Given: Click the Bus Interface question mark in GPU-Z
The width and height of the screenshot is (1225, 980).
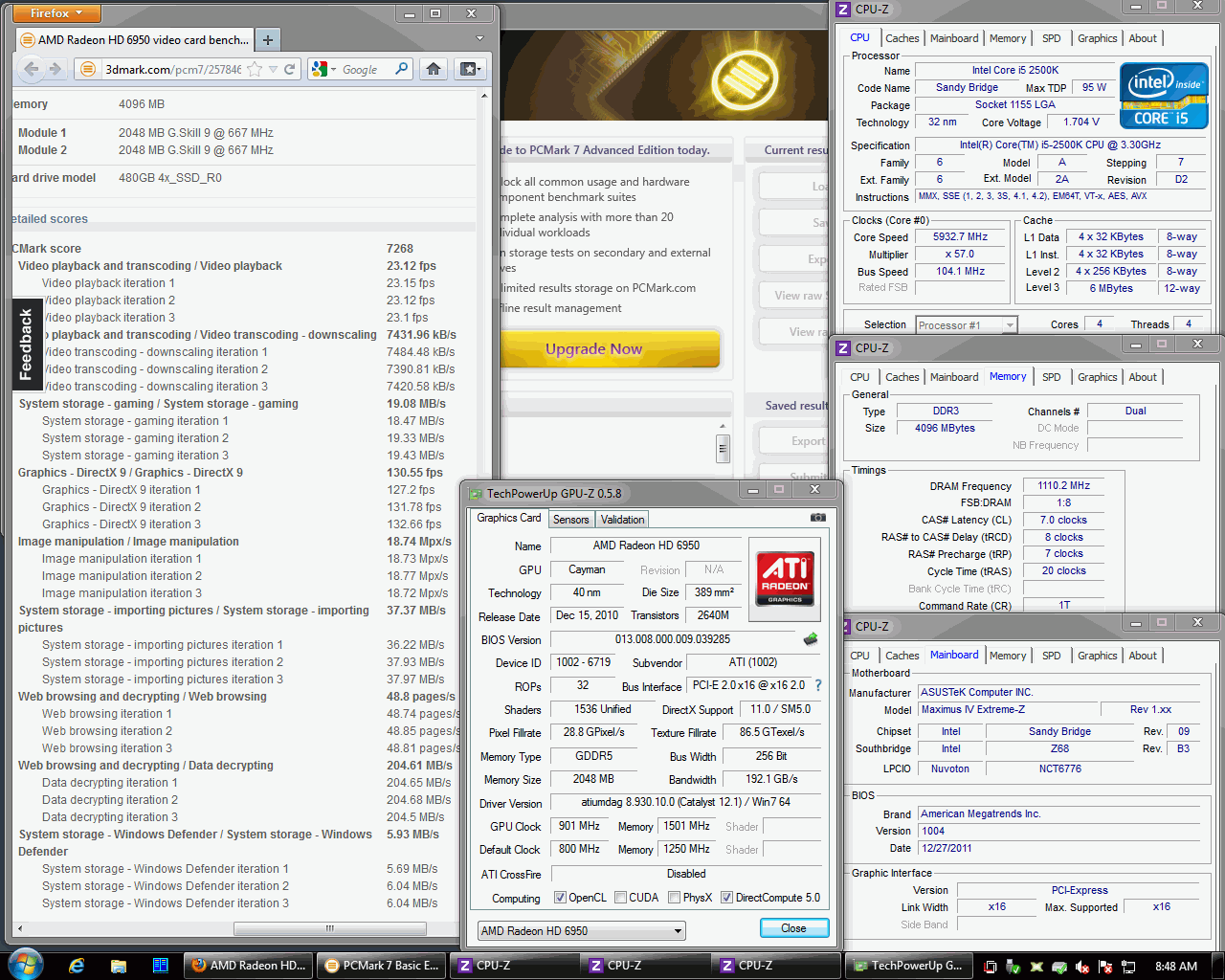Looking at the screenshot, I should coord(818,685).
